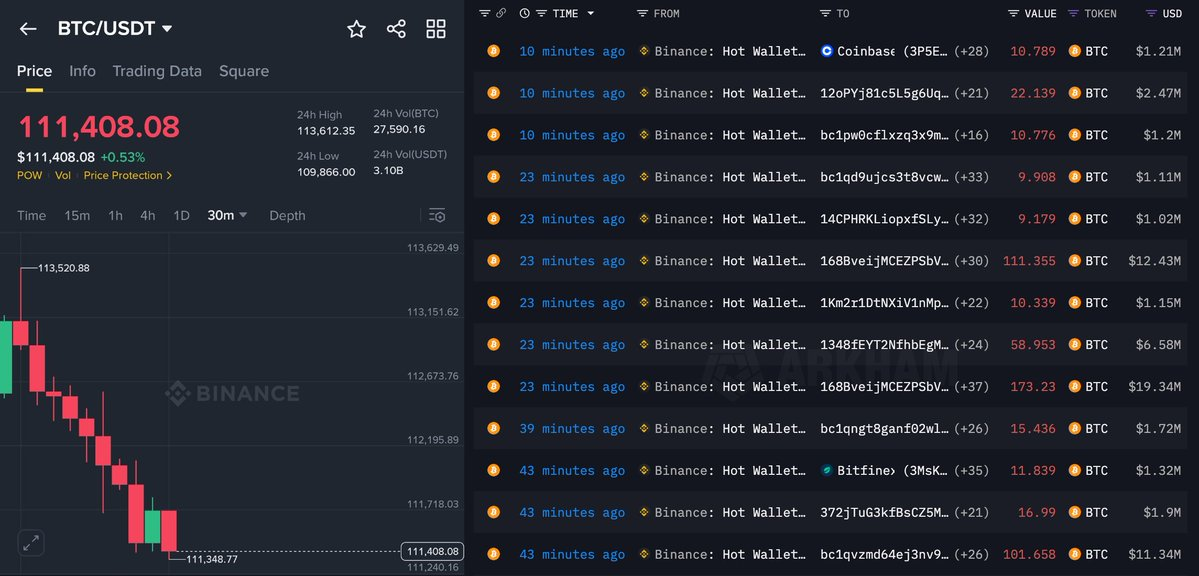
Task: Click the 111,408.08 current price label on chart axis
Action: click(433, 551)
